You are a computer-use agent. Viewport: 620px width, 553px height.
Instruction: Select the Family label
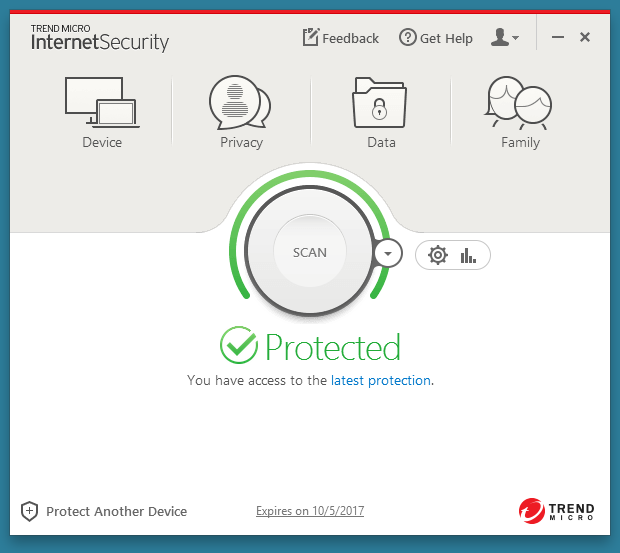click(520, 142)
